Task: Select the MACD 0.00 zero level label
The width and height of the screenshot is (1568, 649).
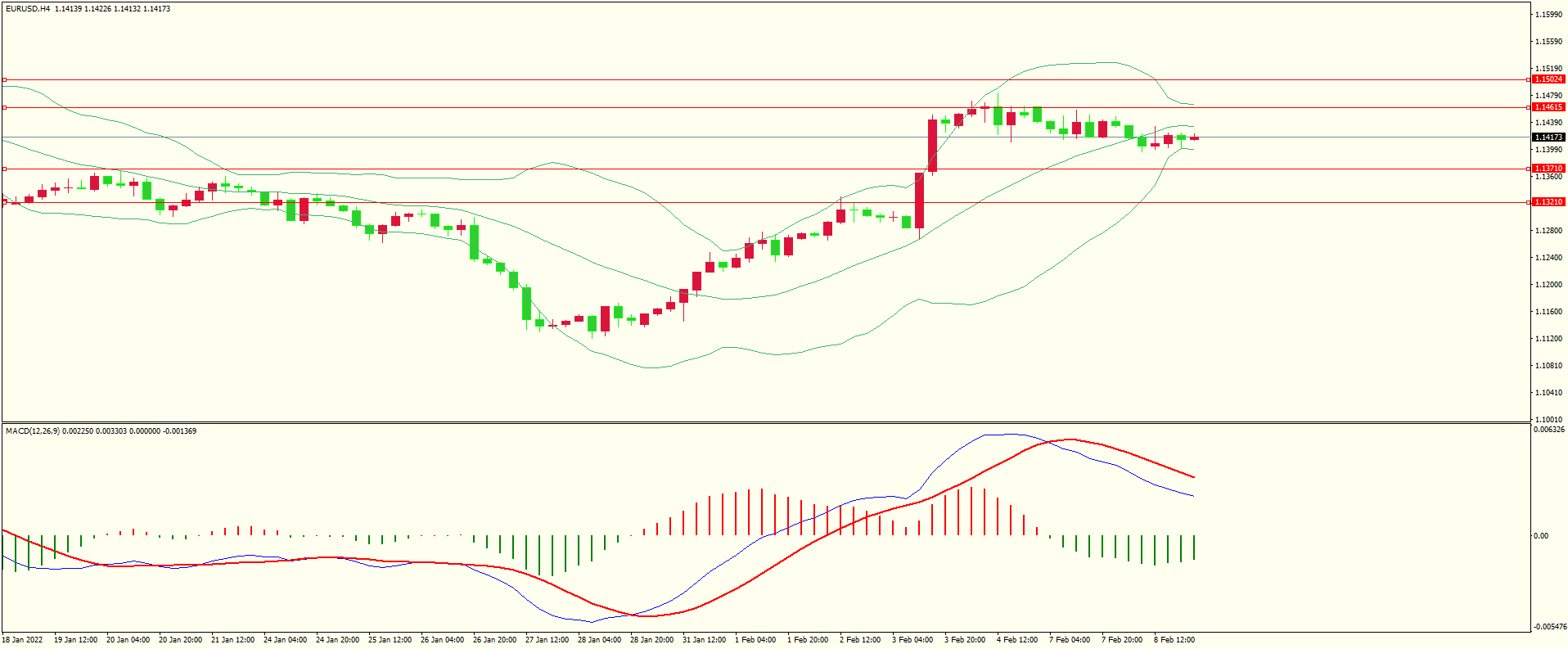Action: pyautogui.click(x=1540, y=536)
